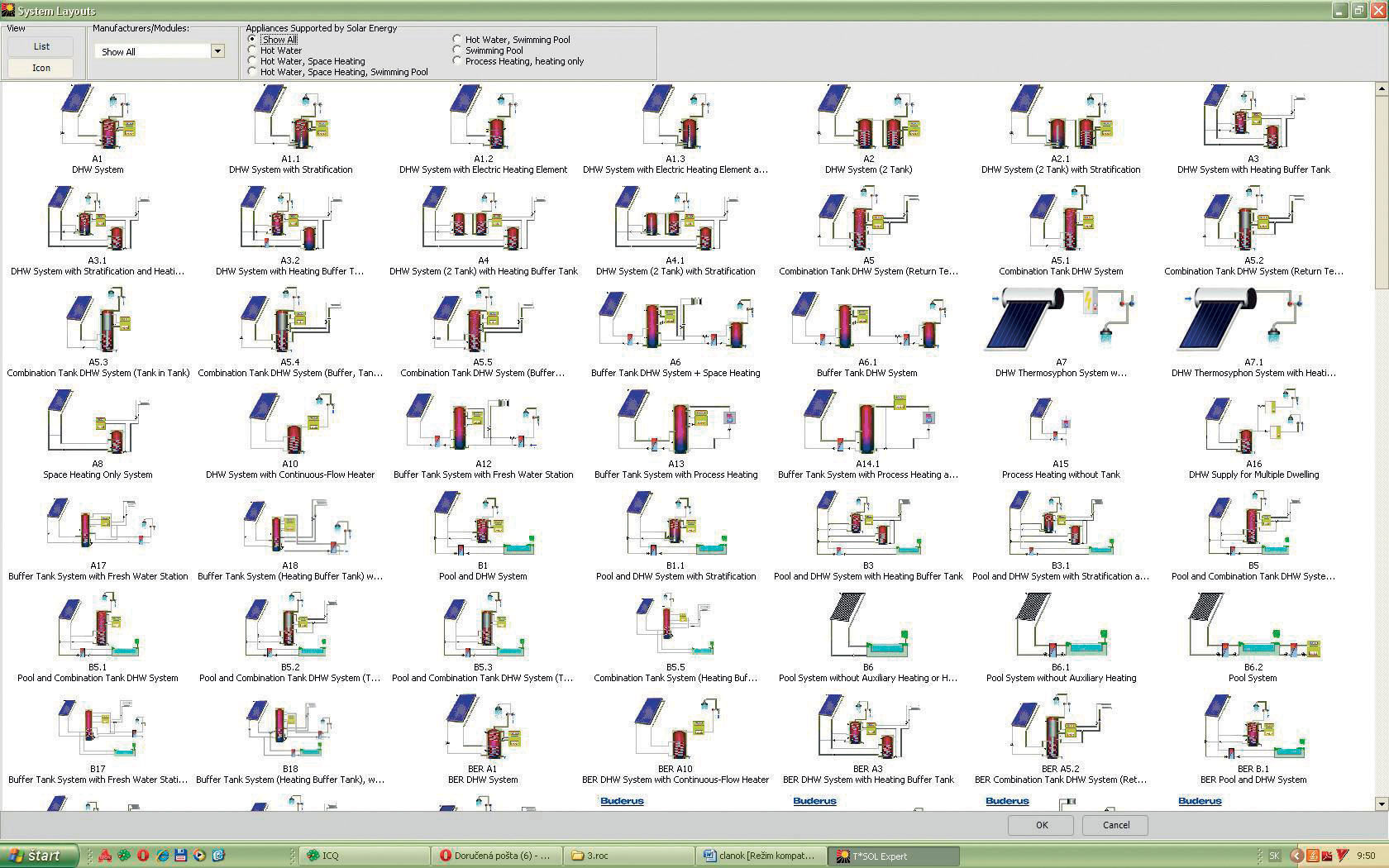Choose the A7 DHW Thermosyphon System icon

[1061, 321]
